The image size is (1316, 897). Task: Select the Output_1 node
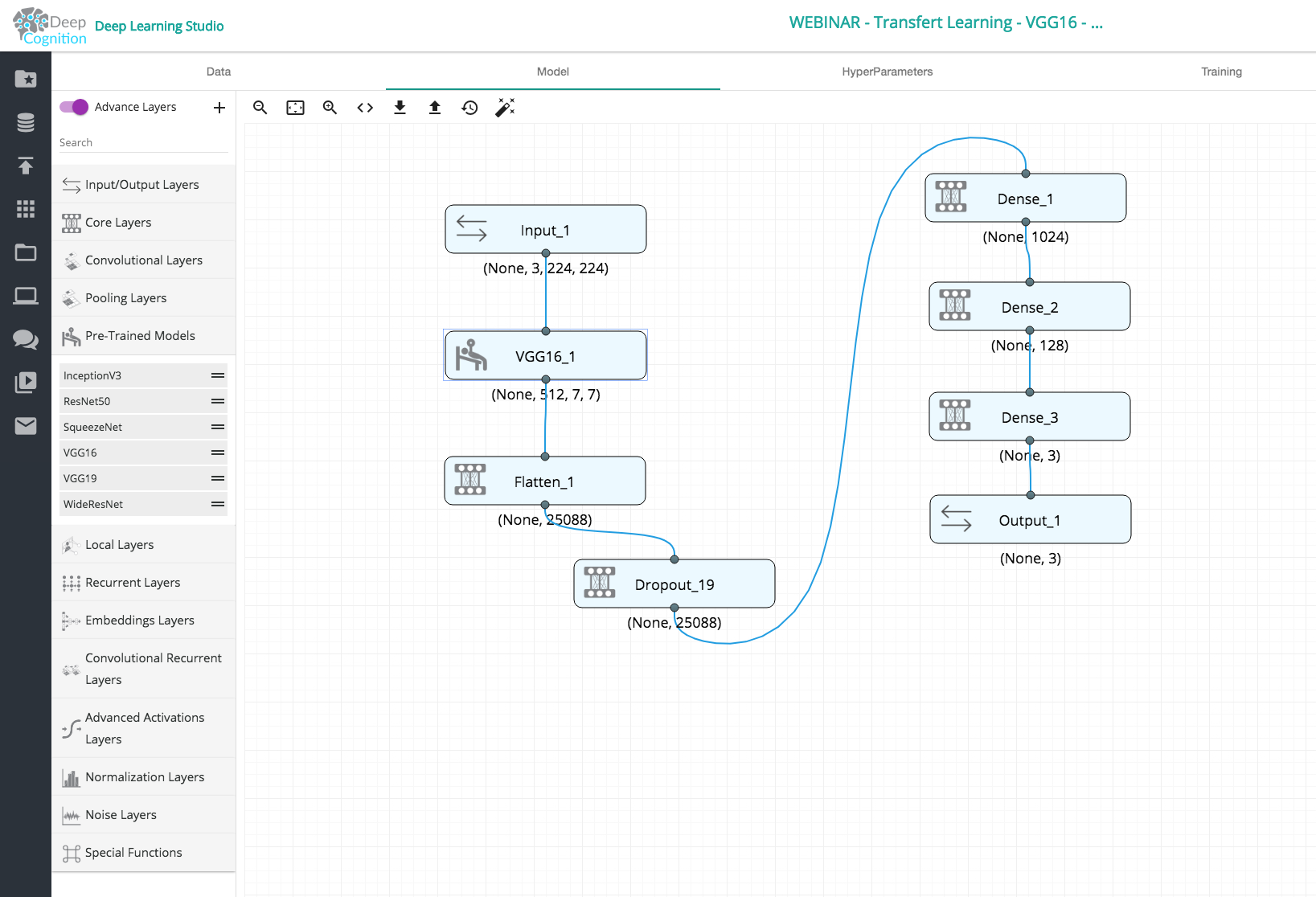click(1031, 519)
